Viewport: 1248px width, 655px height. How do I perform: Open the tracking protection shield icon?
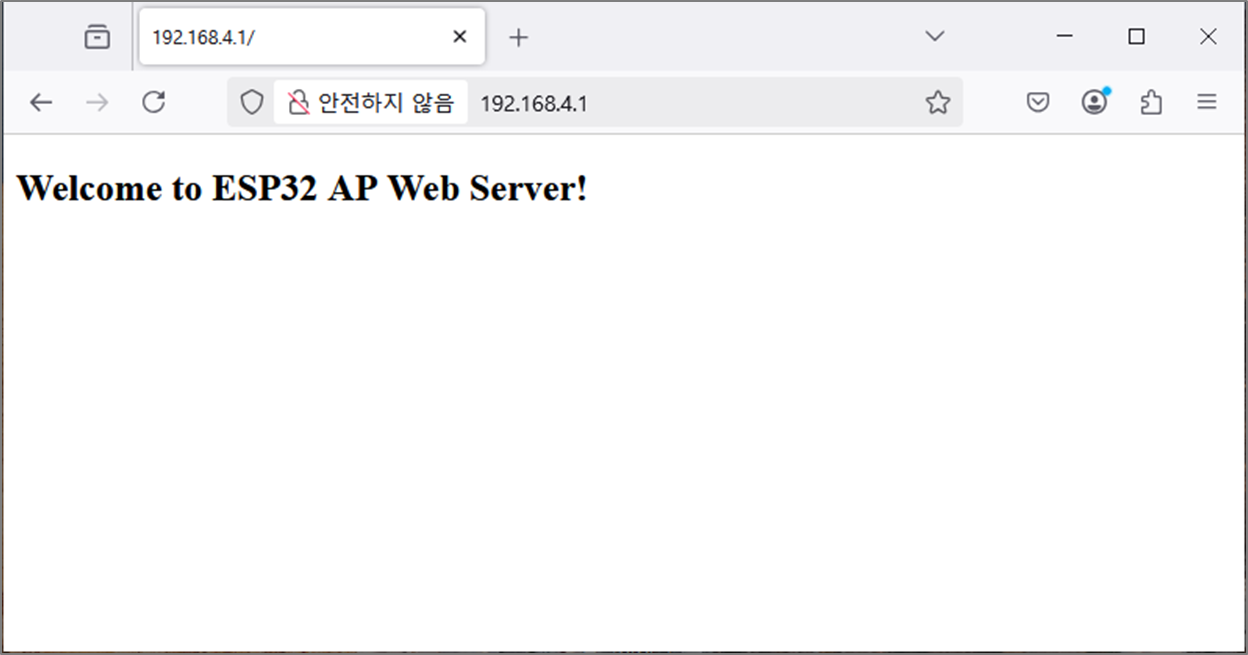252,102
